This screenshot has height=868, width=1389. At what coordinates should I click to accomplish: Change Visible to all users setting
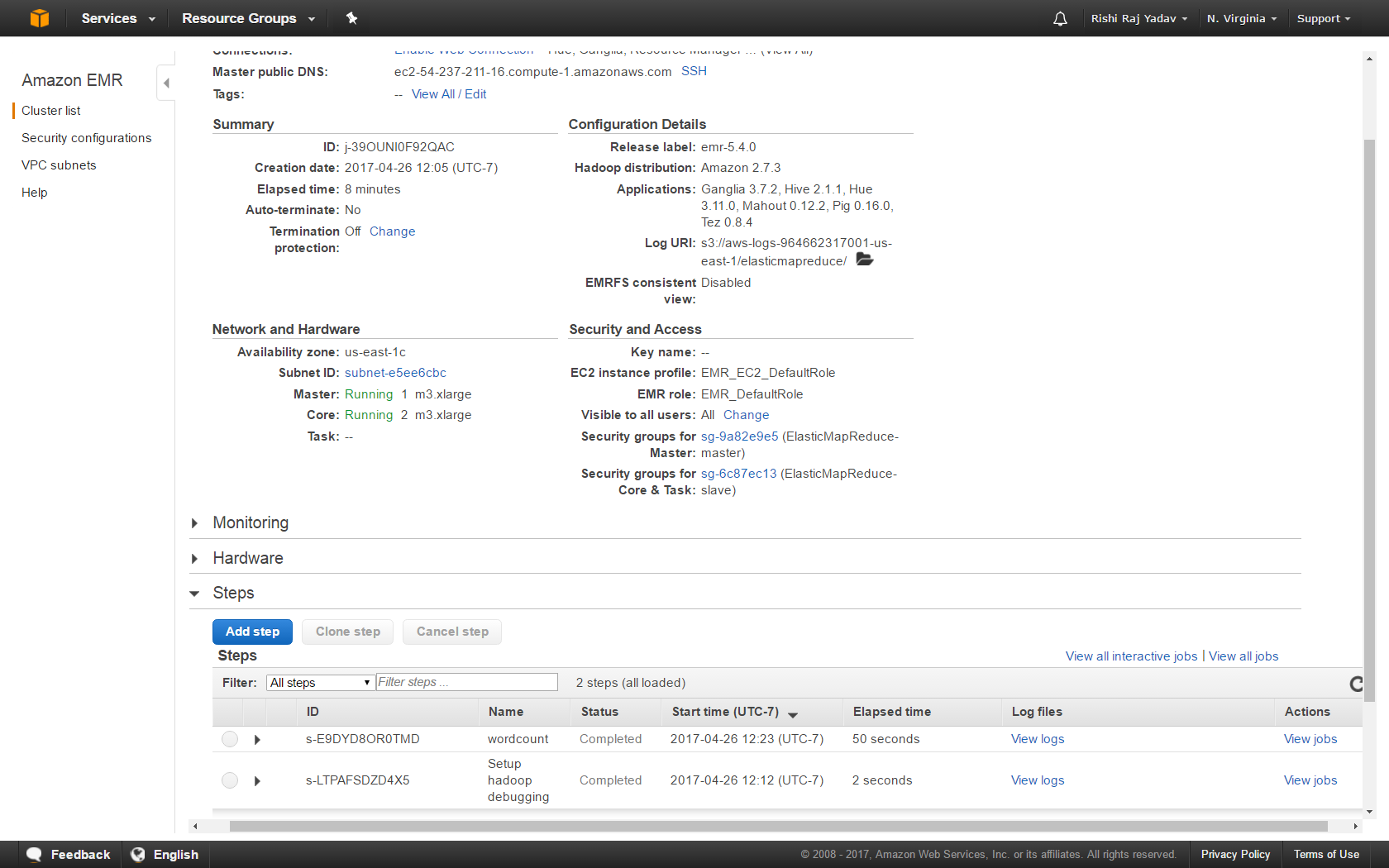[x=746, y=415]
